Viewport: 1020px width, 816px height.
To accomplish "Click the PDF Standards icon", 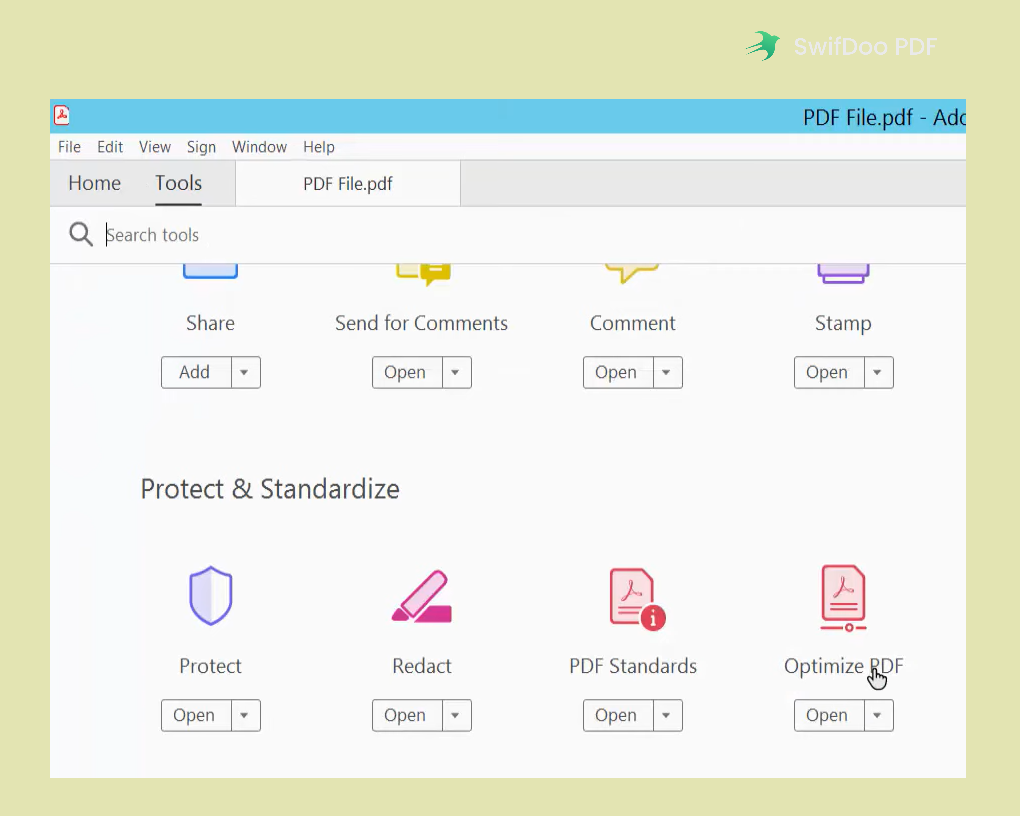I will (x=637, y=599).
